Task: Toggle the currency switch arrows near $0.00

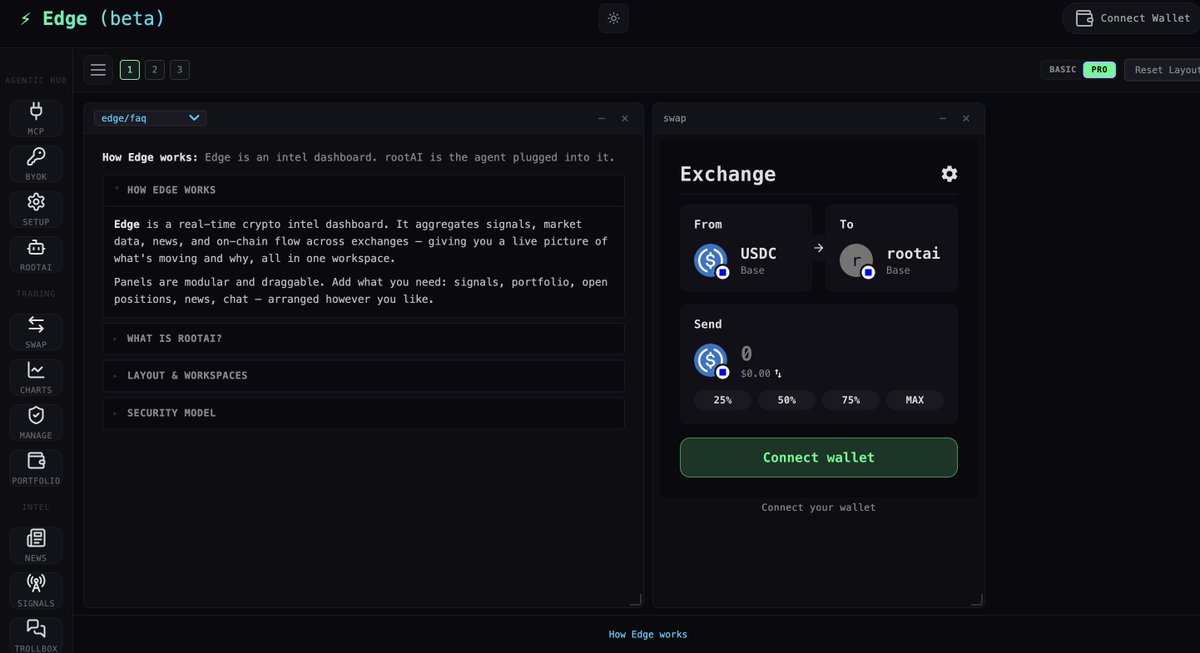Action: click(778, 374)
